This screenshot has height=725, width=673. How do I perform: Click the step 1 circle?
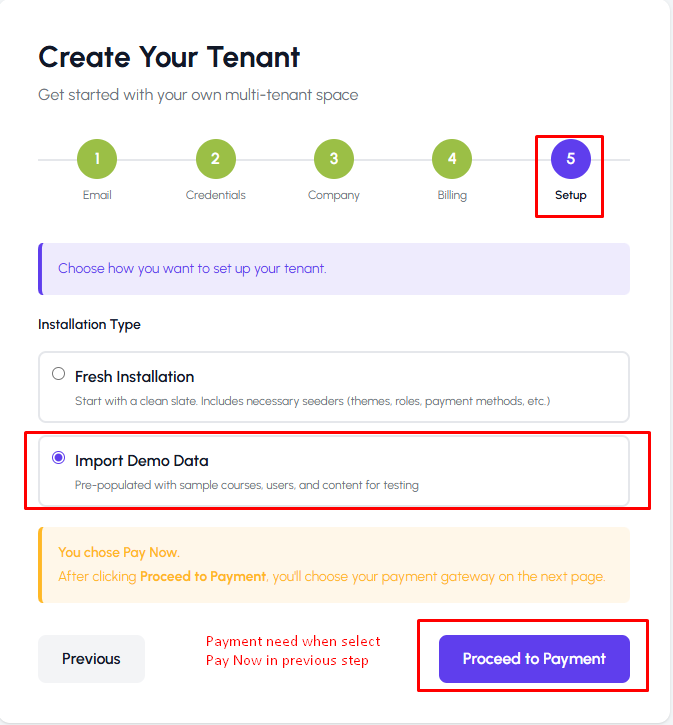[x=97, y=159]
